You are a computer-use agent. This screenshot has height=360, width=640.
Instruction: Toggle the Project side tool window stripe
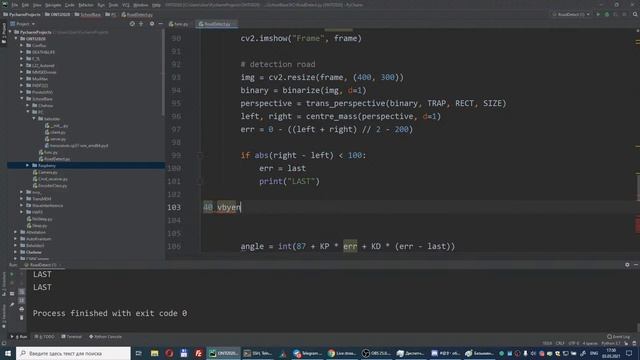point(4,33)
